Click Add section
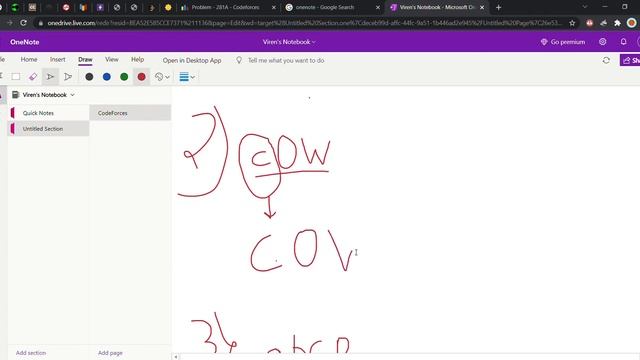 31,353
